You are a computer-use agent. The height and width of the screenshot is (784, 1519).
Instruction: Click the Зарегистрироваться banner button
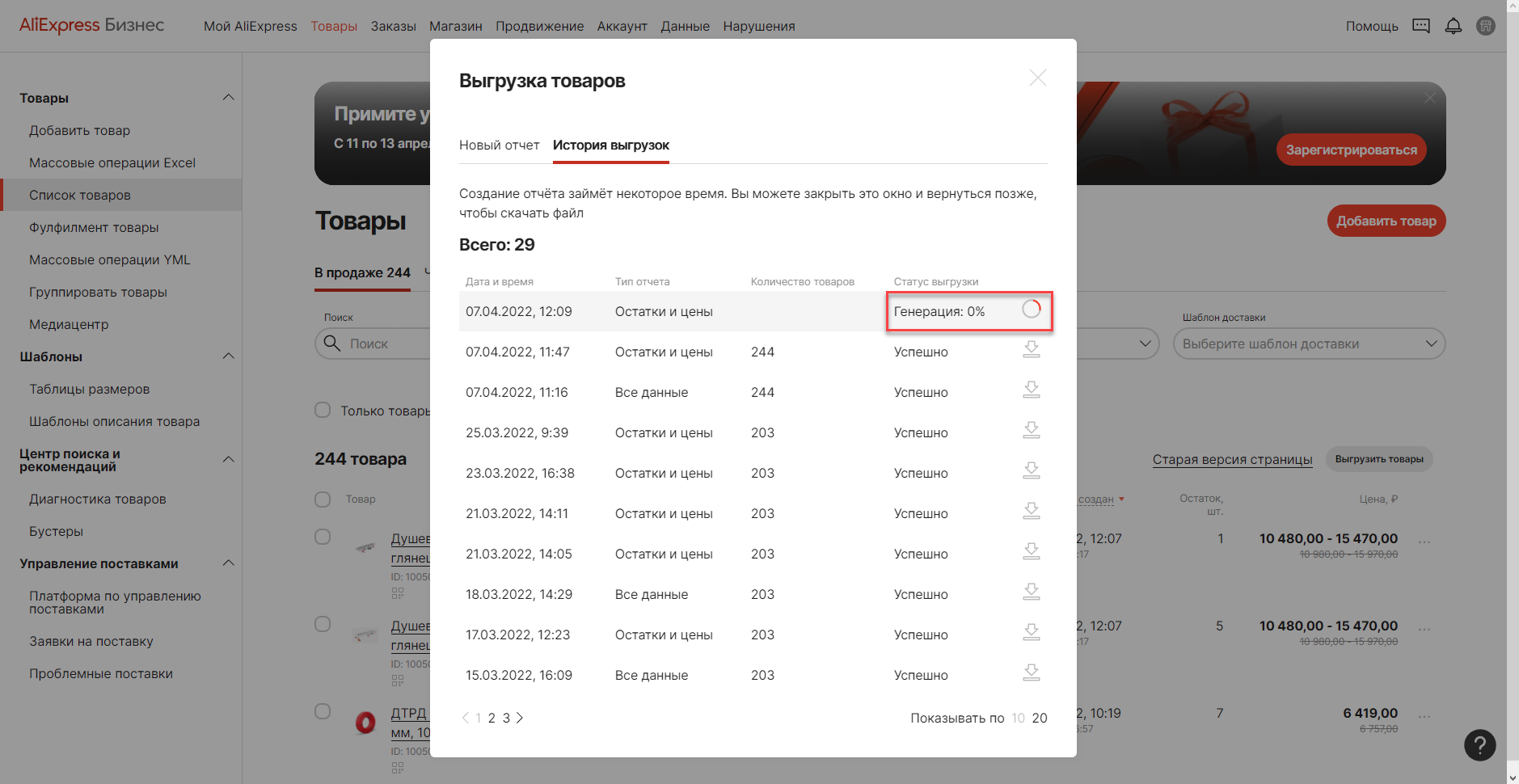click(x=1352, y=150)
